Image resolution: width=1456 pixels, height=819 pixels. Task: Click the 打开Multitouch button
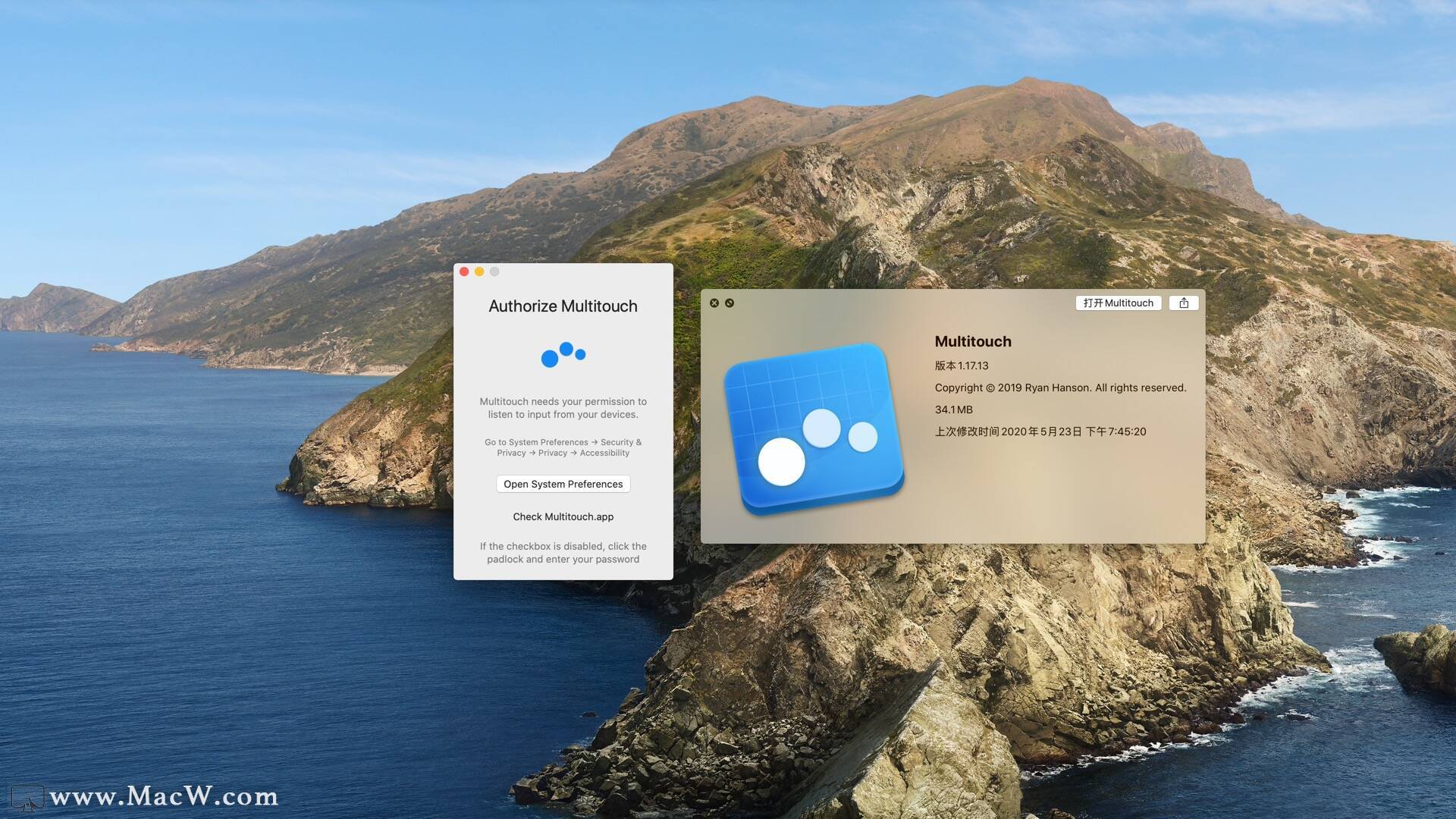click(1119, 303)
